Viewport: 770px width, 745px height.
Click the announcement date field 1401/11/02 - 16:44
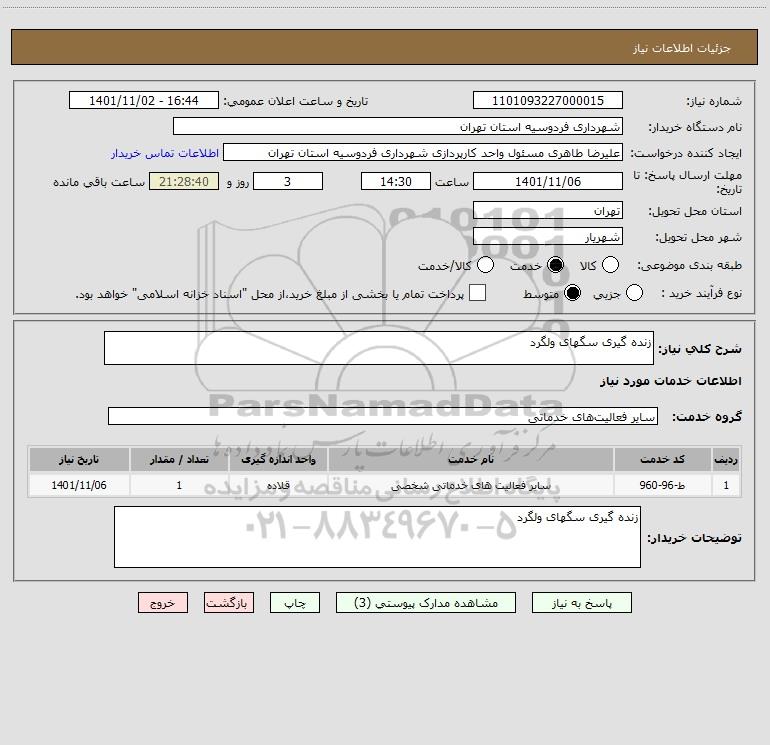(x=144, y=100)
